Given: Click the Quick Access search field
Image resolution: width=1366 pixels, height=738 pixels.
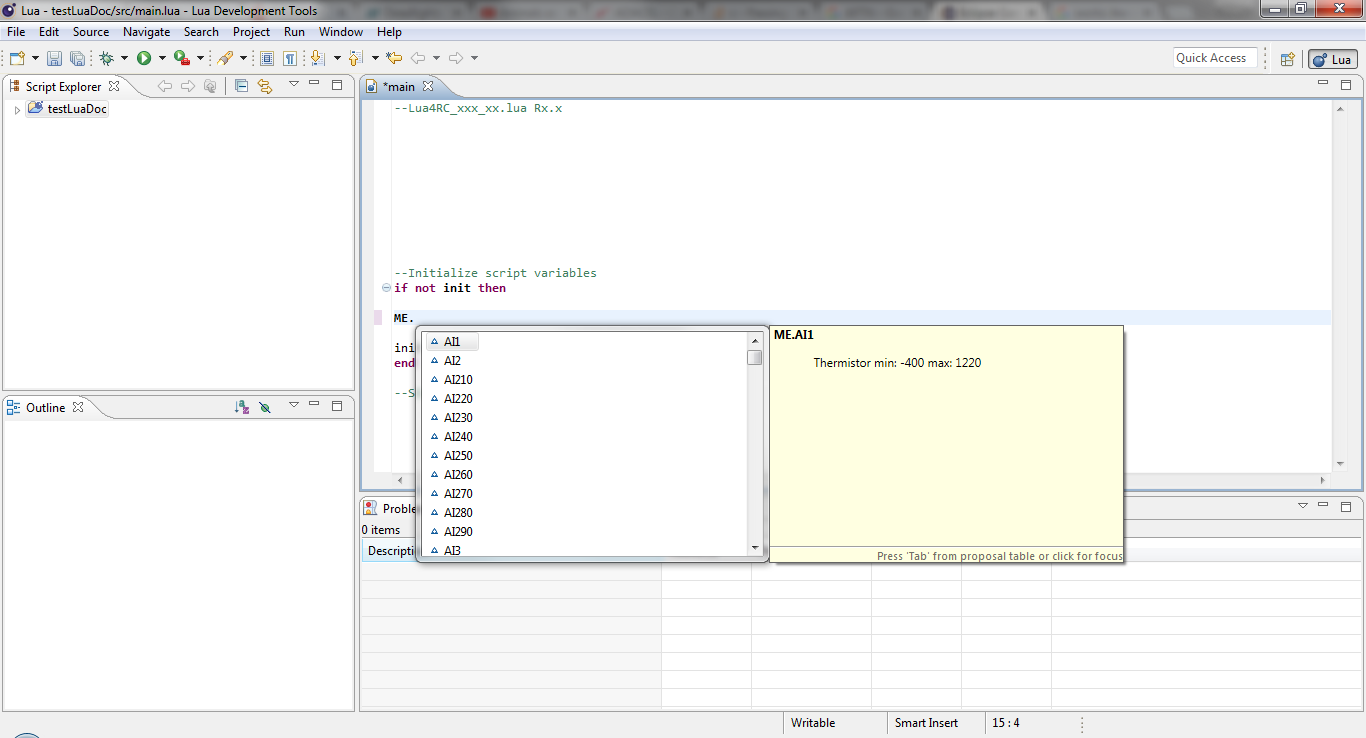Looking at the screenshot, I should [1215, 58].
